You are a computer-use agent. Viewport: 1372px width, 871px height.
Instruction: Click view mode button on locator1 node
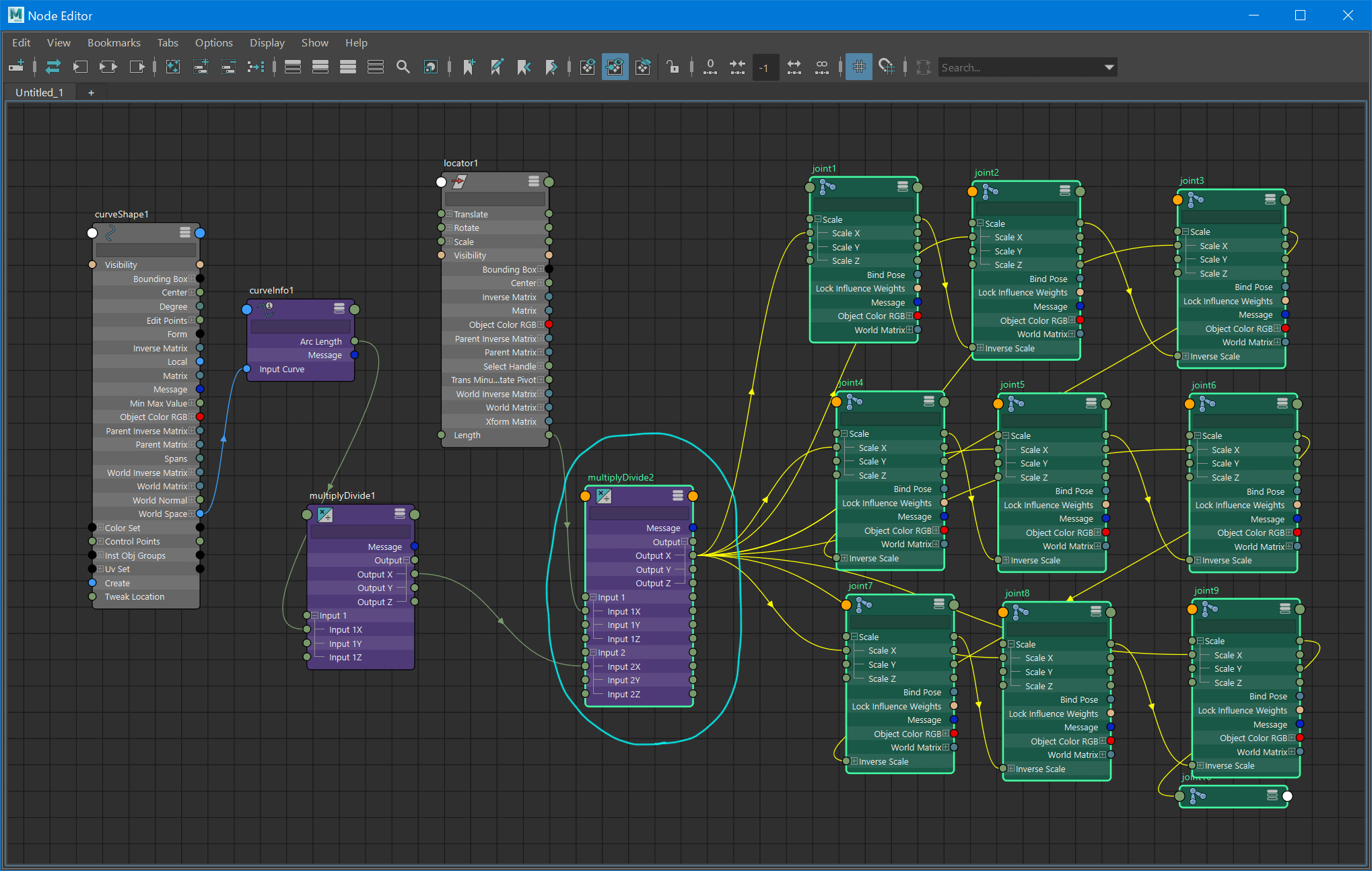pyautogui.click(x=534, y=181)
